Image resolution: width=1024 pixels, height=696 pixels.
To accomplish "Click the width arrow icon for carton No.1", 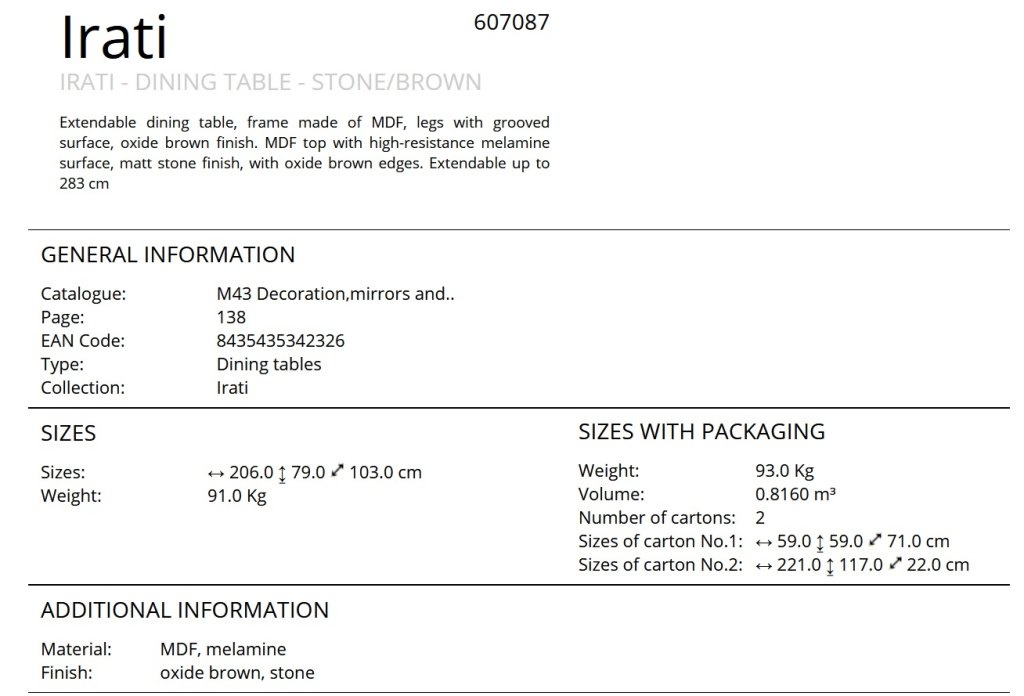I will point(763,543).
